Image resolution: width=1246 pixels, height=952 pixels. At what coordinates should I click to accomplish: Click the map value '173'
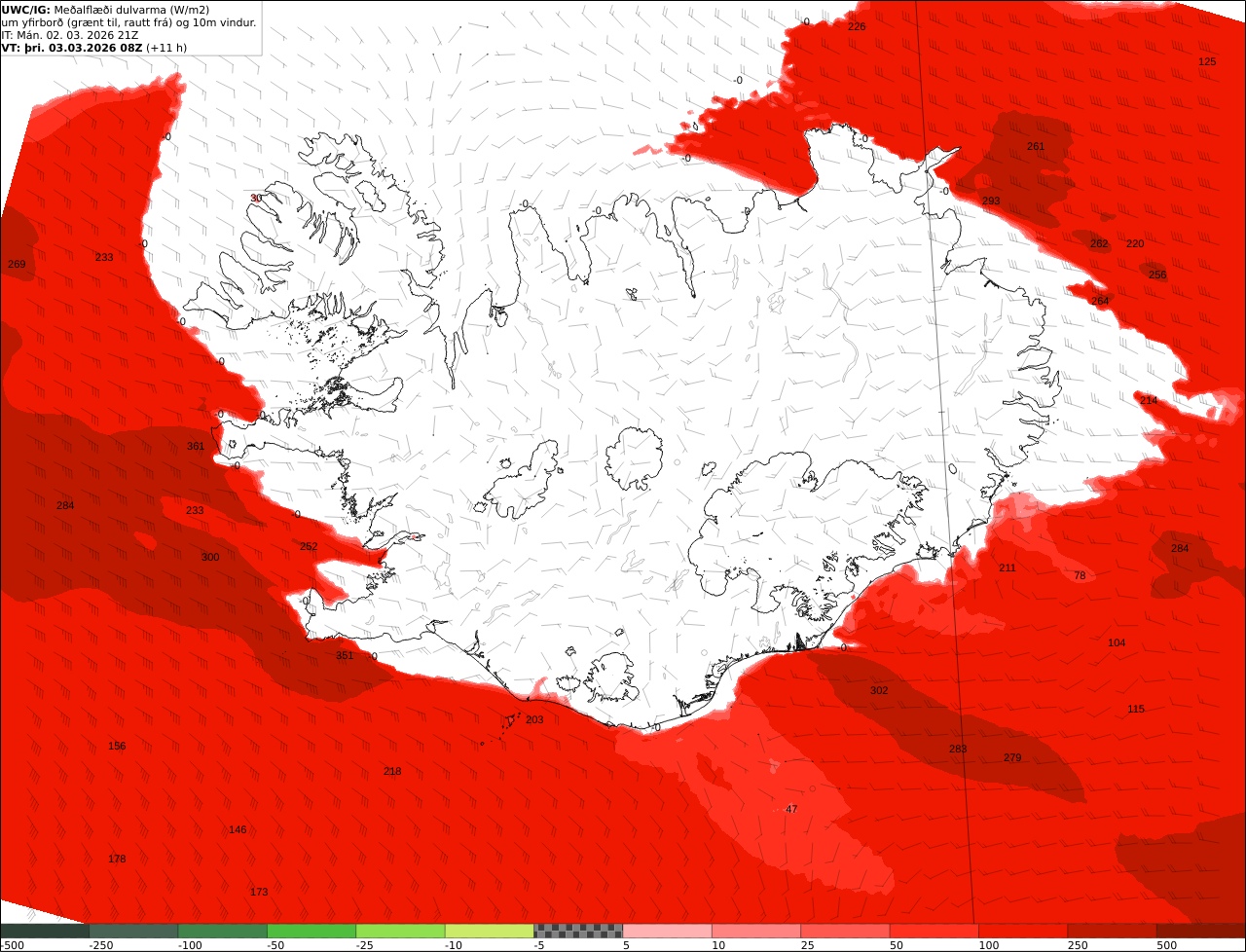pyautogui.click(x=259, y=892)
